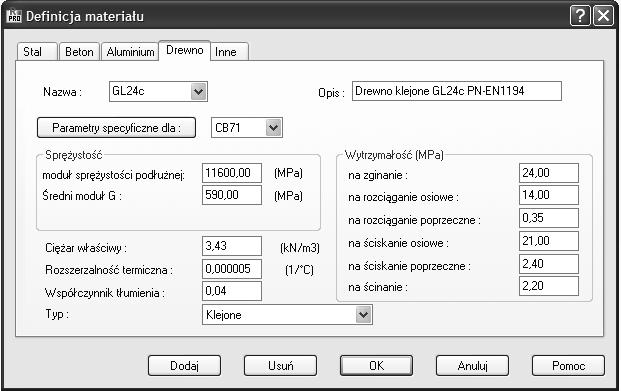Switch to the Beton tab
This screenshot has height=391, width=621.
(x=79, y=51)
